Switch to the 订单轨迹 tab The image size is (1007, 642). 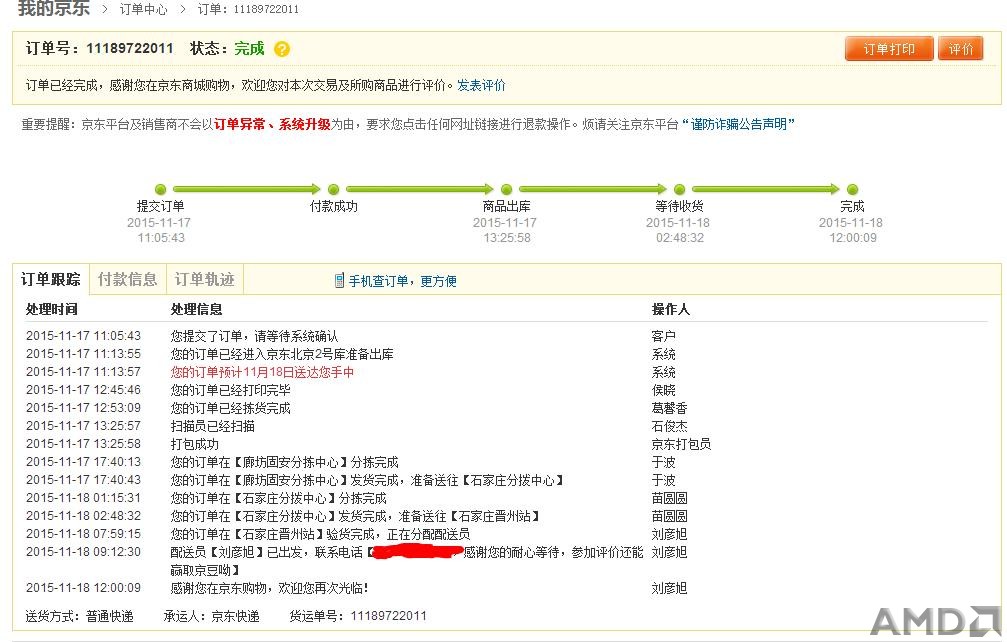point(205,279)
